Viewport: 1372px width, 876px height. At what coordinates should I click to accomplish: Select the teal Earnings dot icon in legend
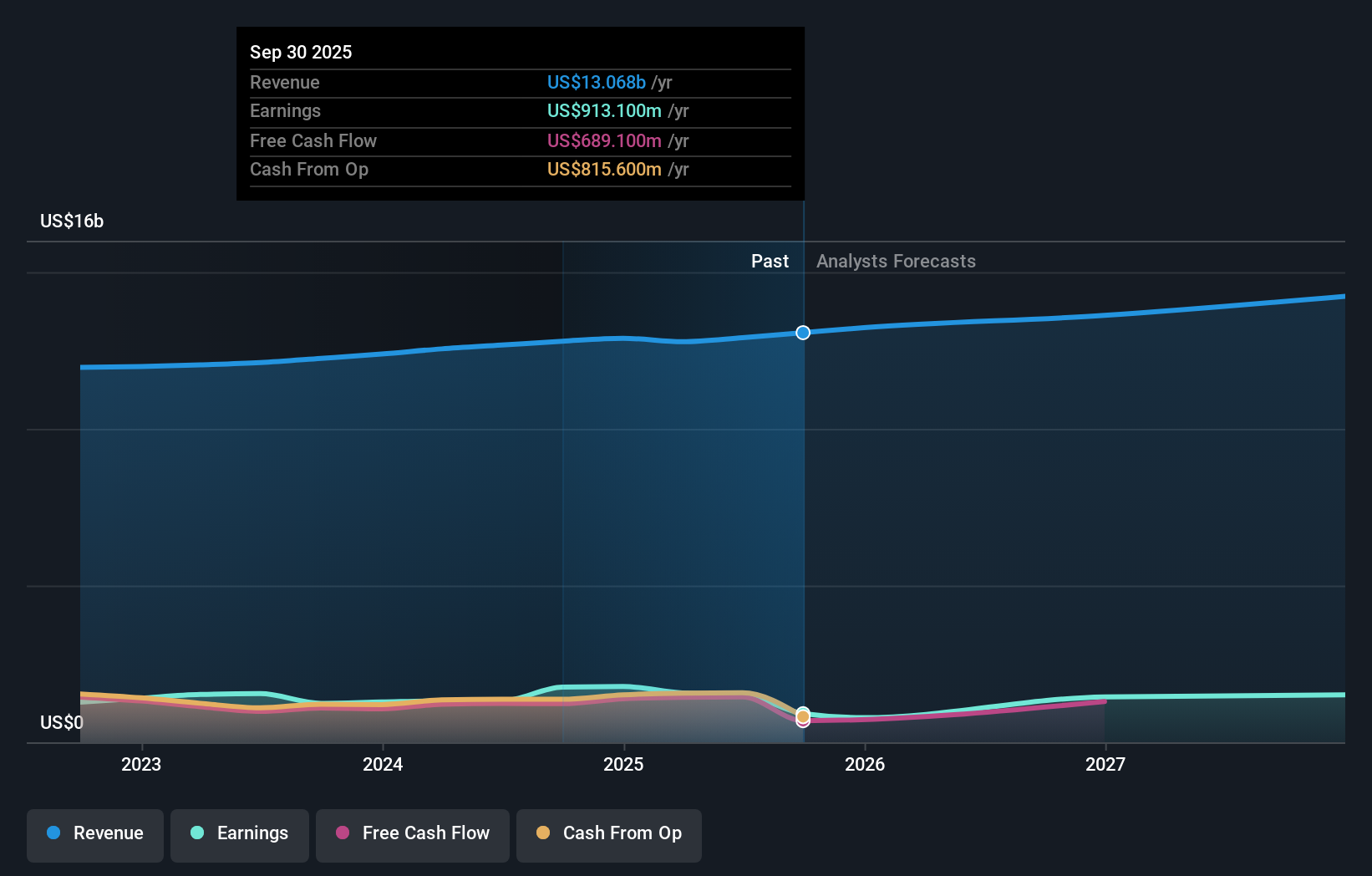pyautogui.click(x=196, y=833)
